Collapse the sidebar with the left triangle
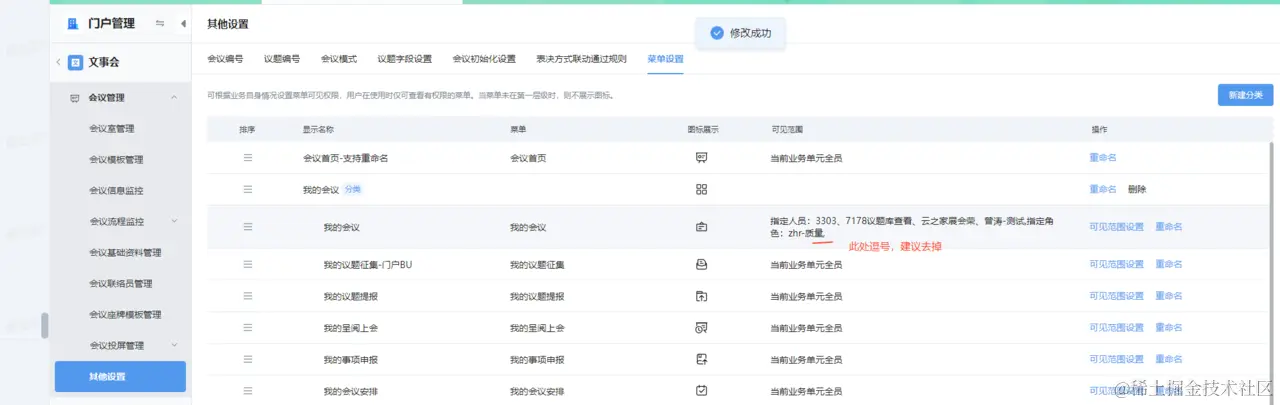Image resolution: width=1280 pixels, height=405 pixels. point(183,24)
